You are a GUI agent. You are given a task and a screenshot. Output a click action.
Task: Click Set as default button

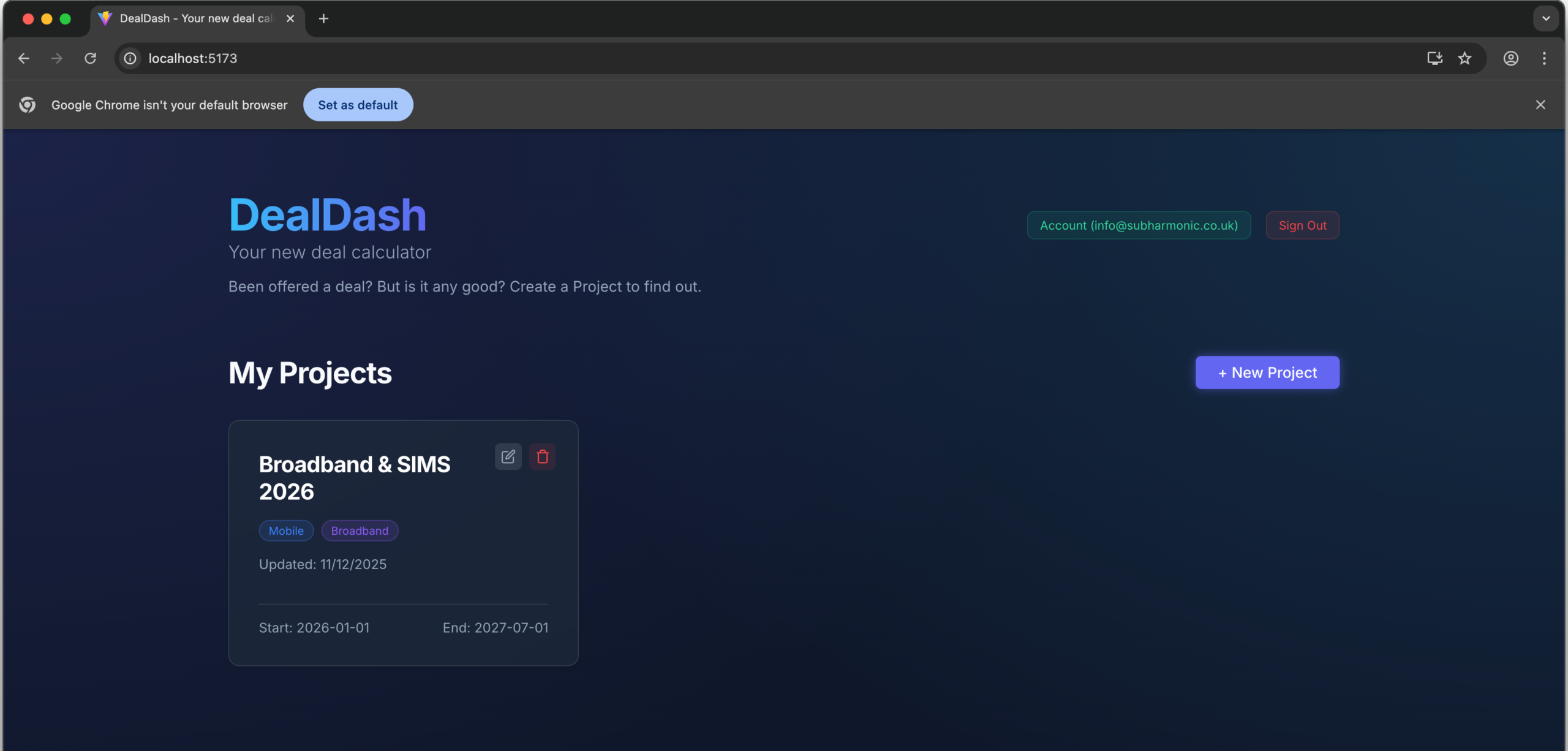pyautogui.click(x=358, y=105)
